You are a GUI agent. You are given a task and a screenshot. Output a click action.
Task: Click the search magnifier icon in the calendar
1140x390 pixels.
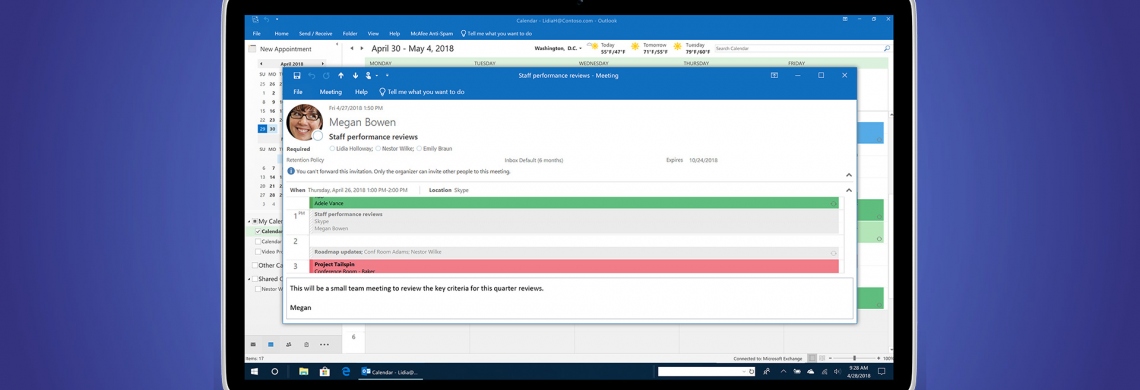click(886, 48)
